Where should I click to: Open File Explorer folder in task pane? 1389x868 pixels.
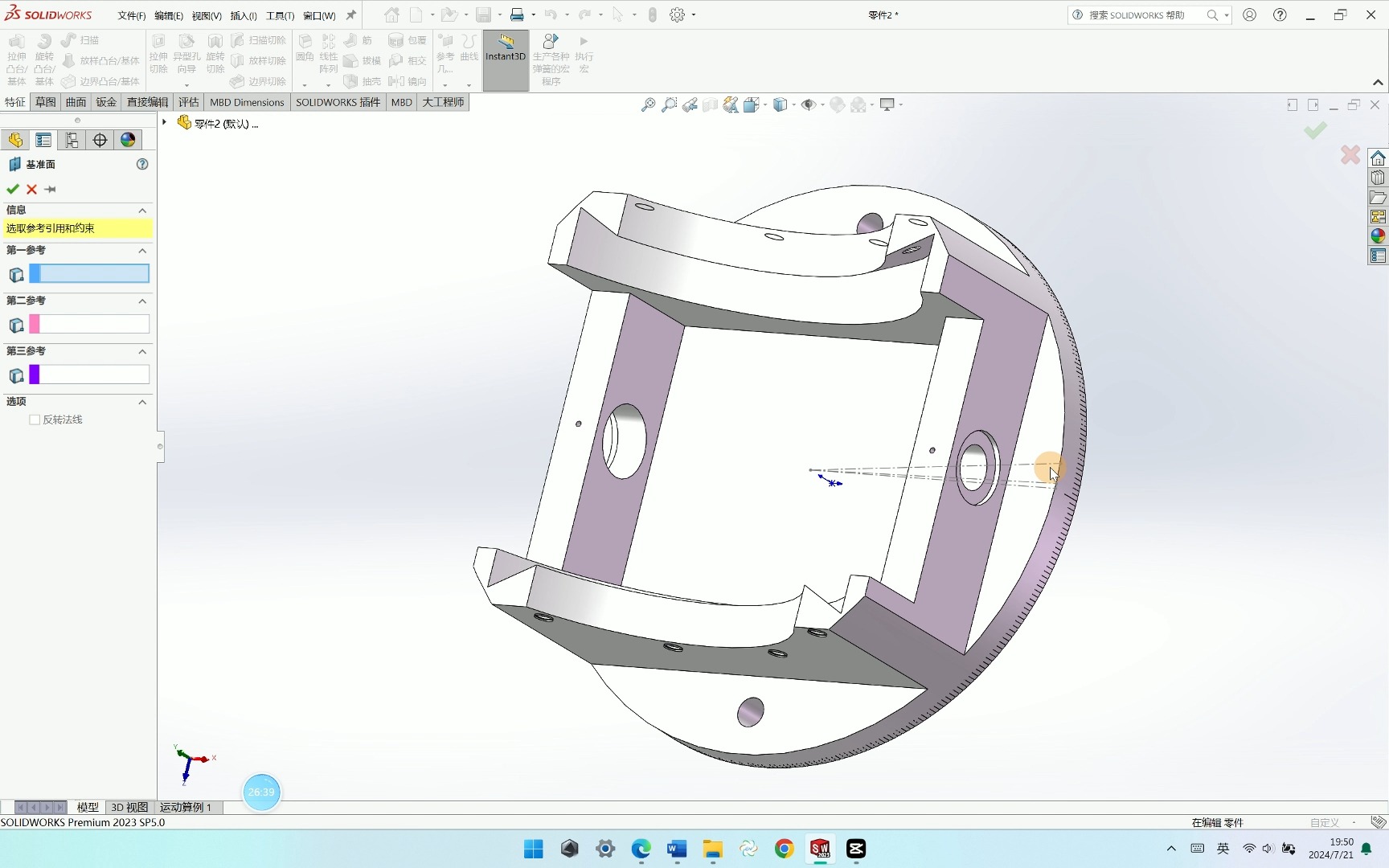pyautogui.click(x=1378, y=197)
